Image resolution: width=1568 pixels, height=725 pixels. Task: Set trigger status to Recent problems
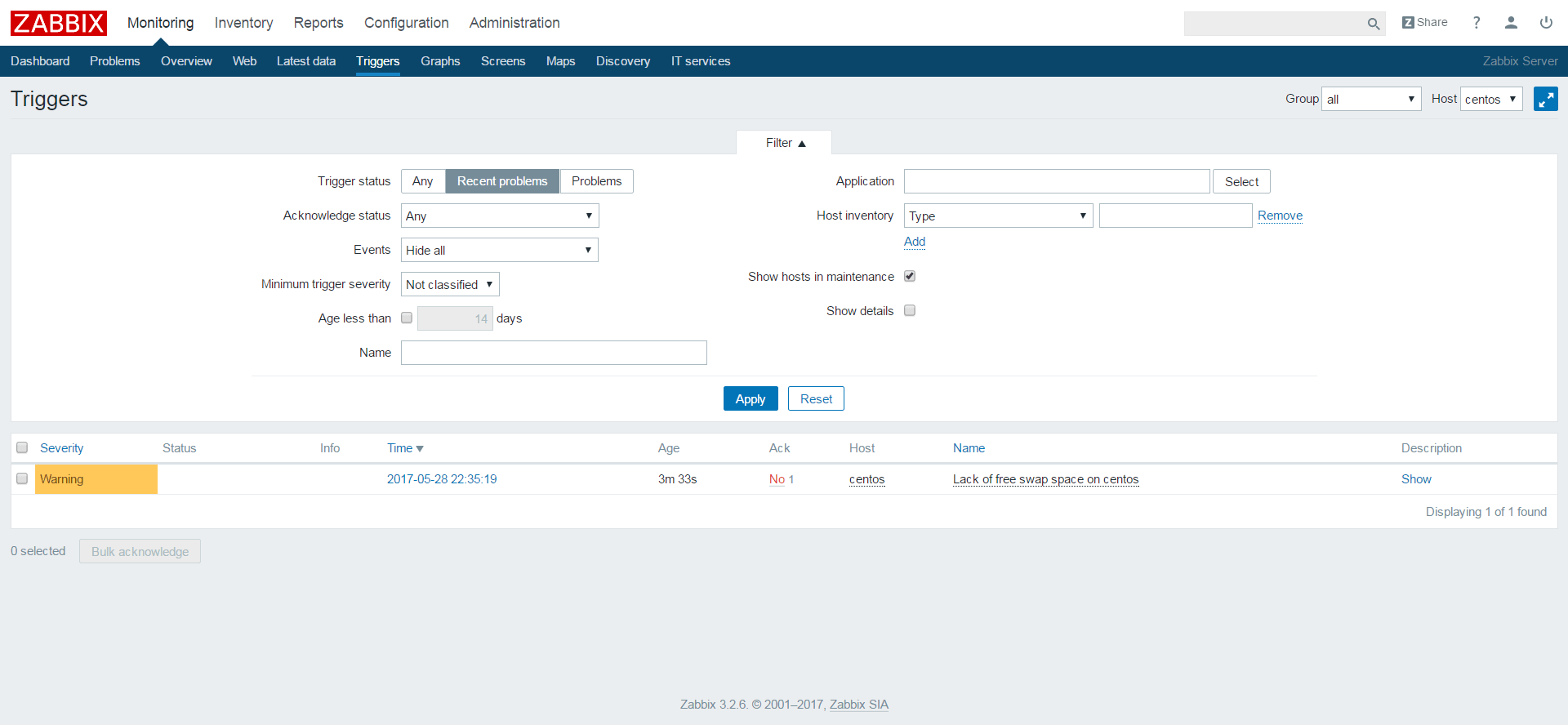[502, 181]
